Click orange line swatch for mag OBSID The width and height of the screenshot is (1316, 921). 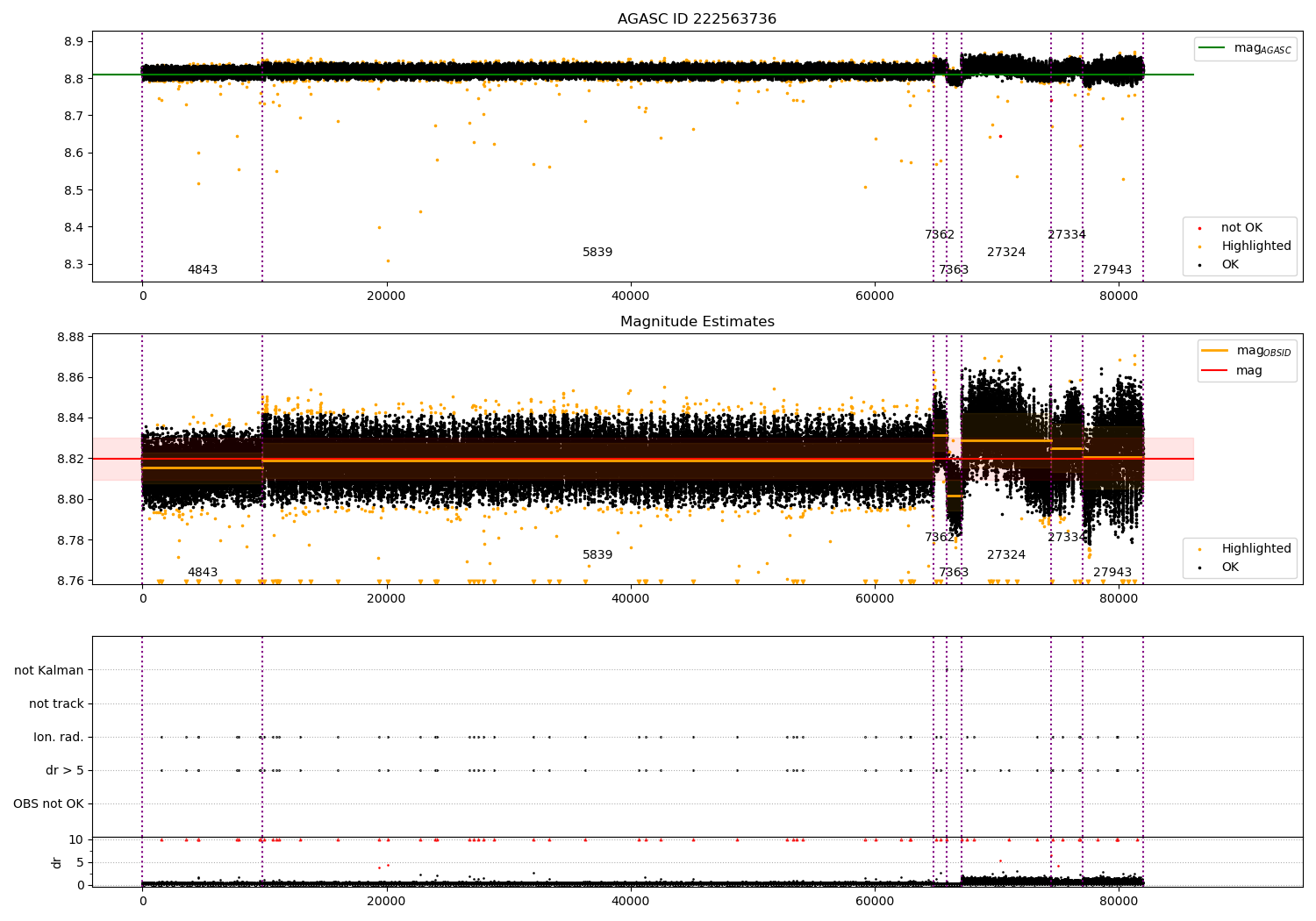[1215, 350]
